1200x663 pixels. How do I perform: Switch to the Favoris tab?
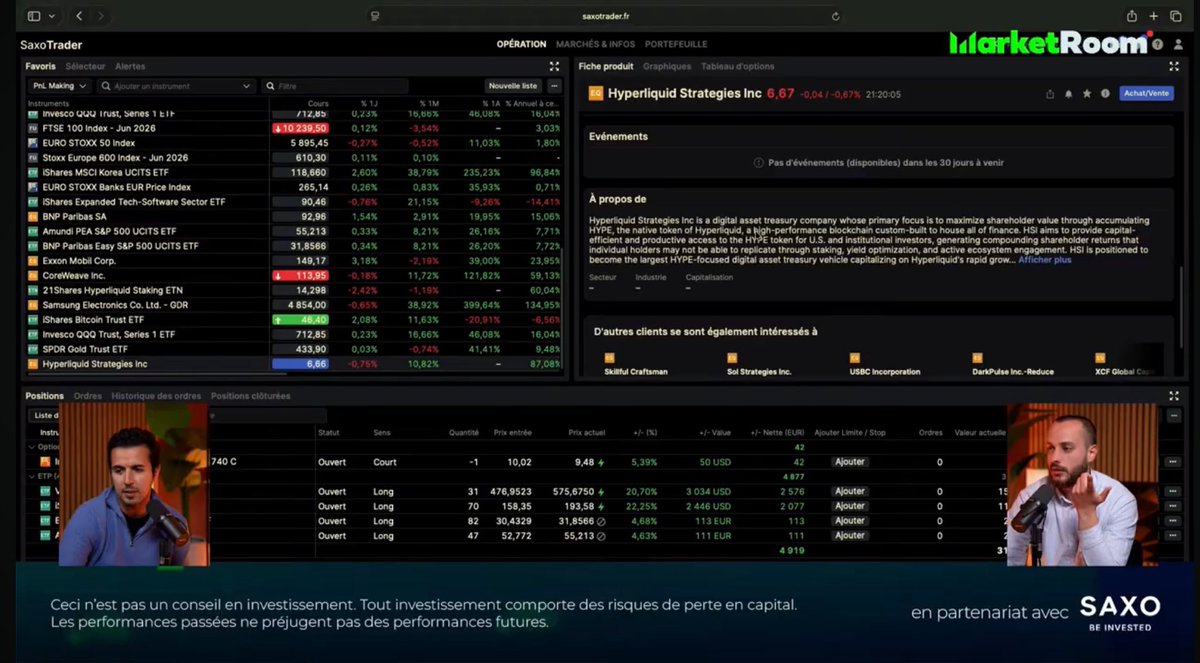pos(40,66)
